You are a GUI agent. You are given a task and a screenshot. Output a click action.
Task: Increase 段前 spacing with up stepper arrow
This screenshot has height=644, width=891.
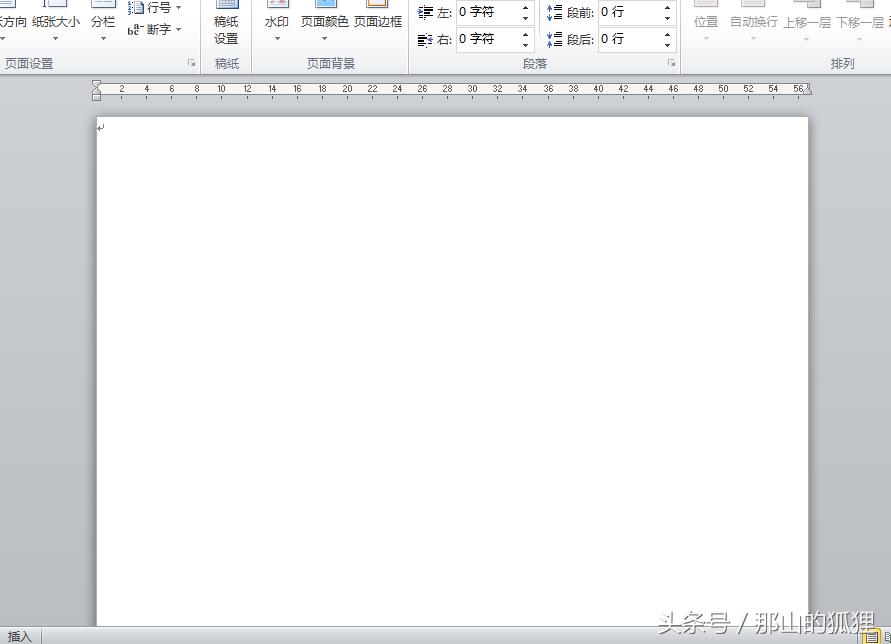pos(667,7)
